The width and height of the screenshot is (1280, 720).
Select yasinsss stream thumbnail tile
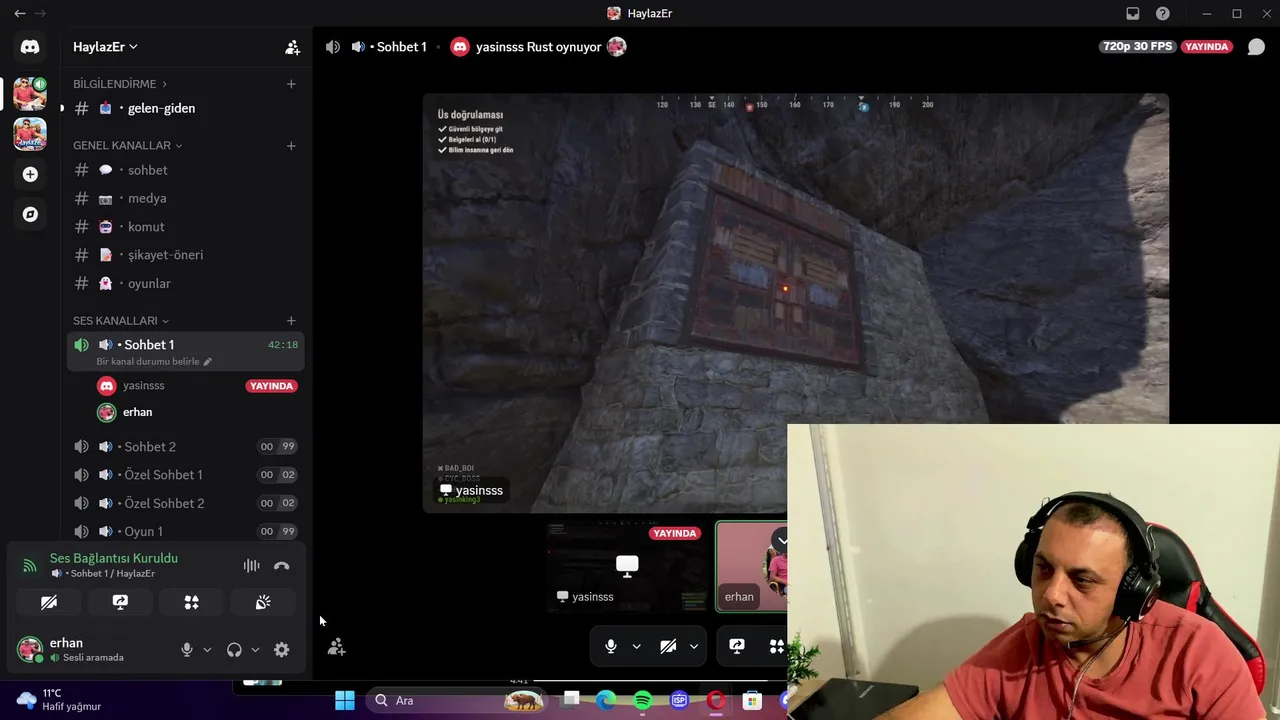click(627, 566)
